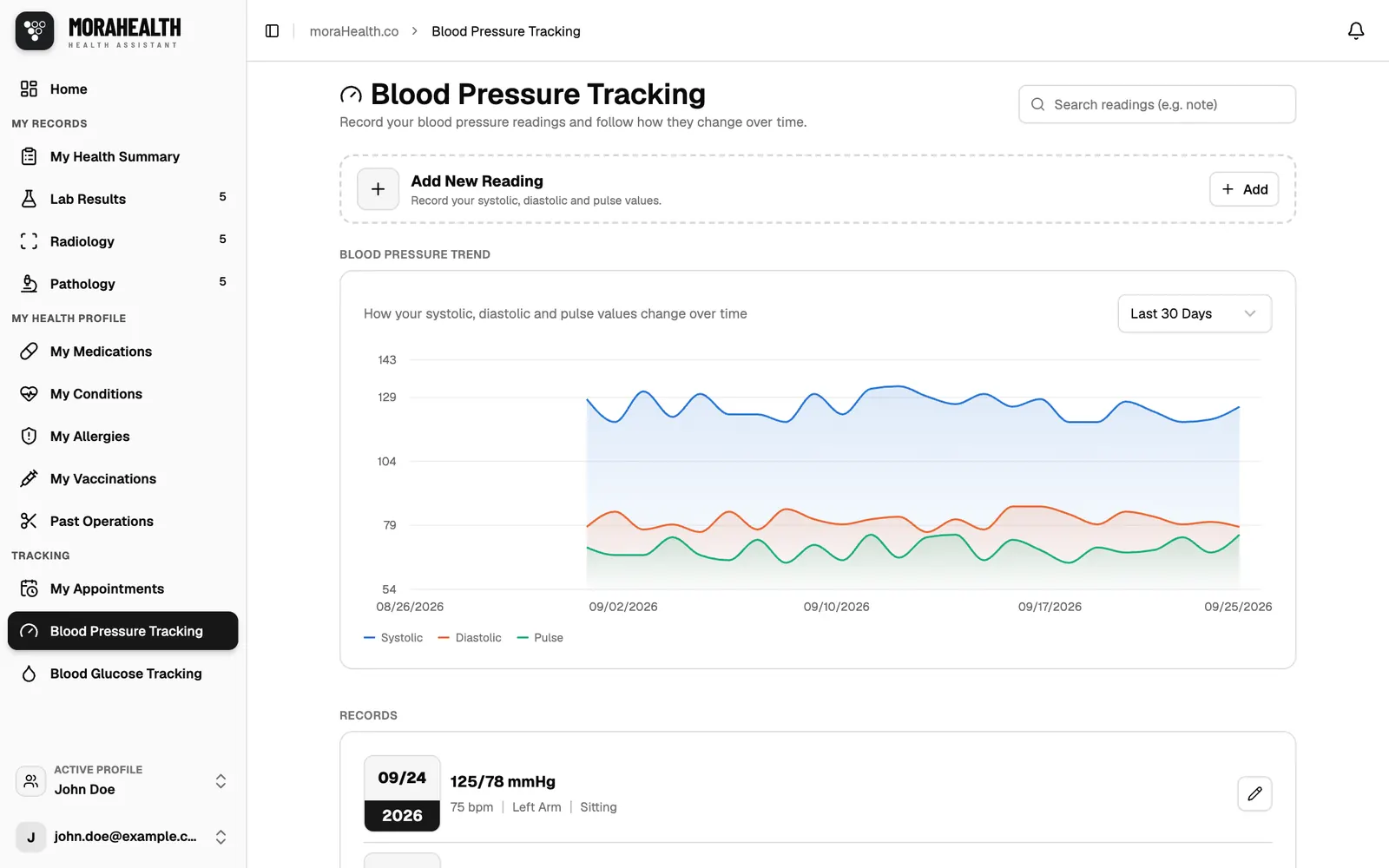Click the My Appointments calendar icon
1389x868 pixels.
pyautogui.click(x=29, y=589)
